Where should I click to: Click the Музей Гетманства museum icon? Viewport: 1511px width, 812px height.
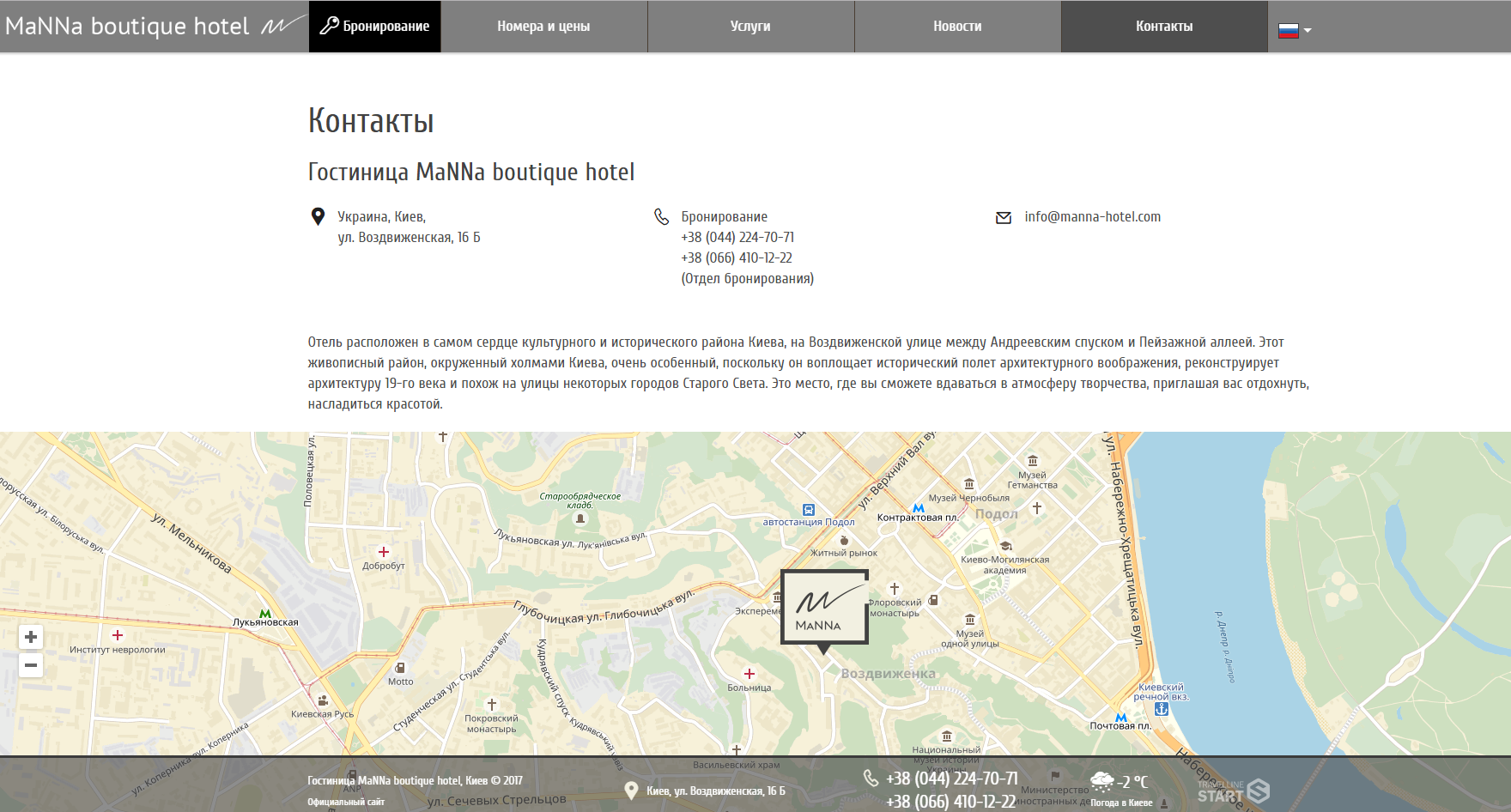coord(1033,461)
